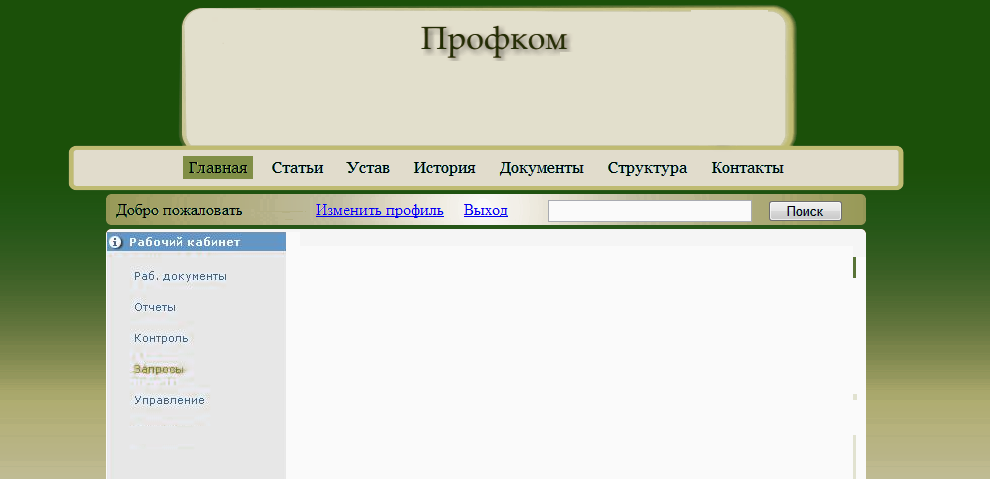Select Контроль in sidebar
Image resolution: width=990 pixels, height=479 pixels.
(161, 338)
